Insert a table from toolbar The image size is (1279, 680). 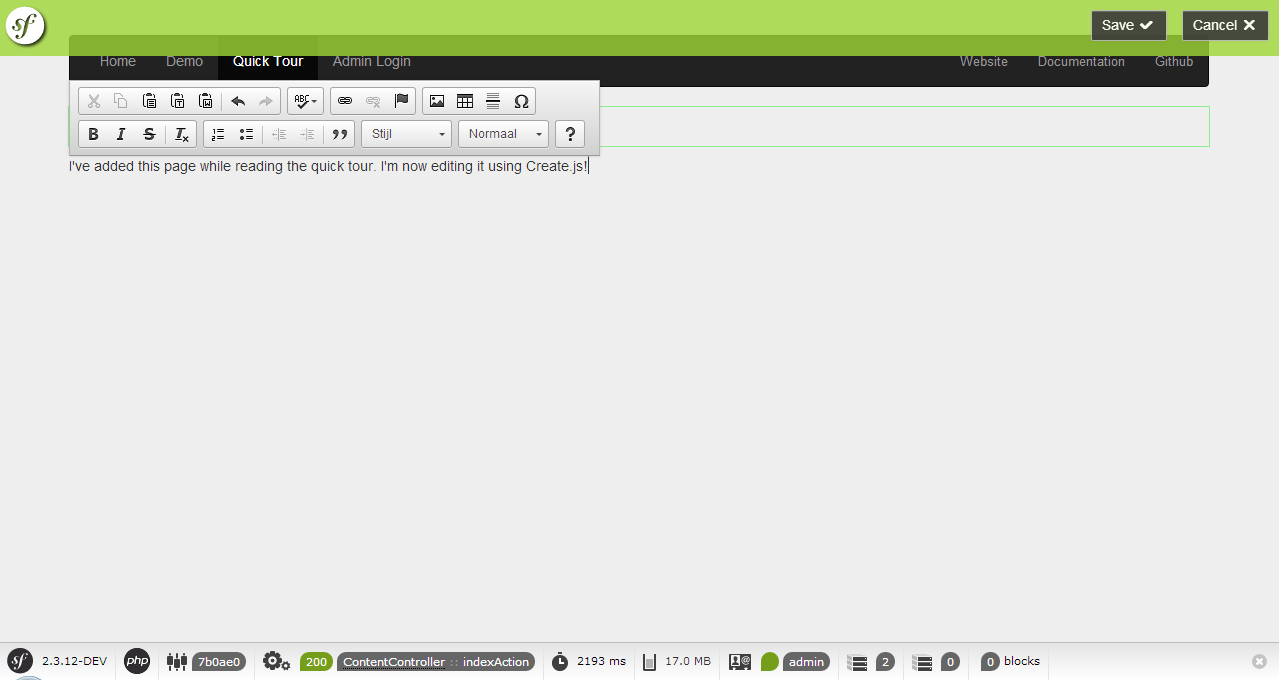[465, 101]
